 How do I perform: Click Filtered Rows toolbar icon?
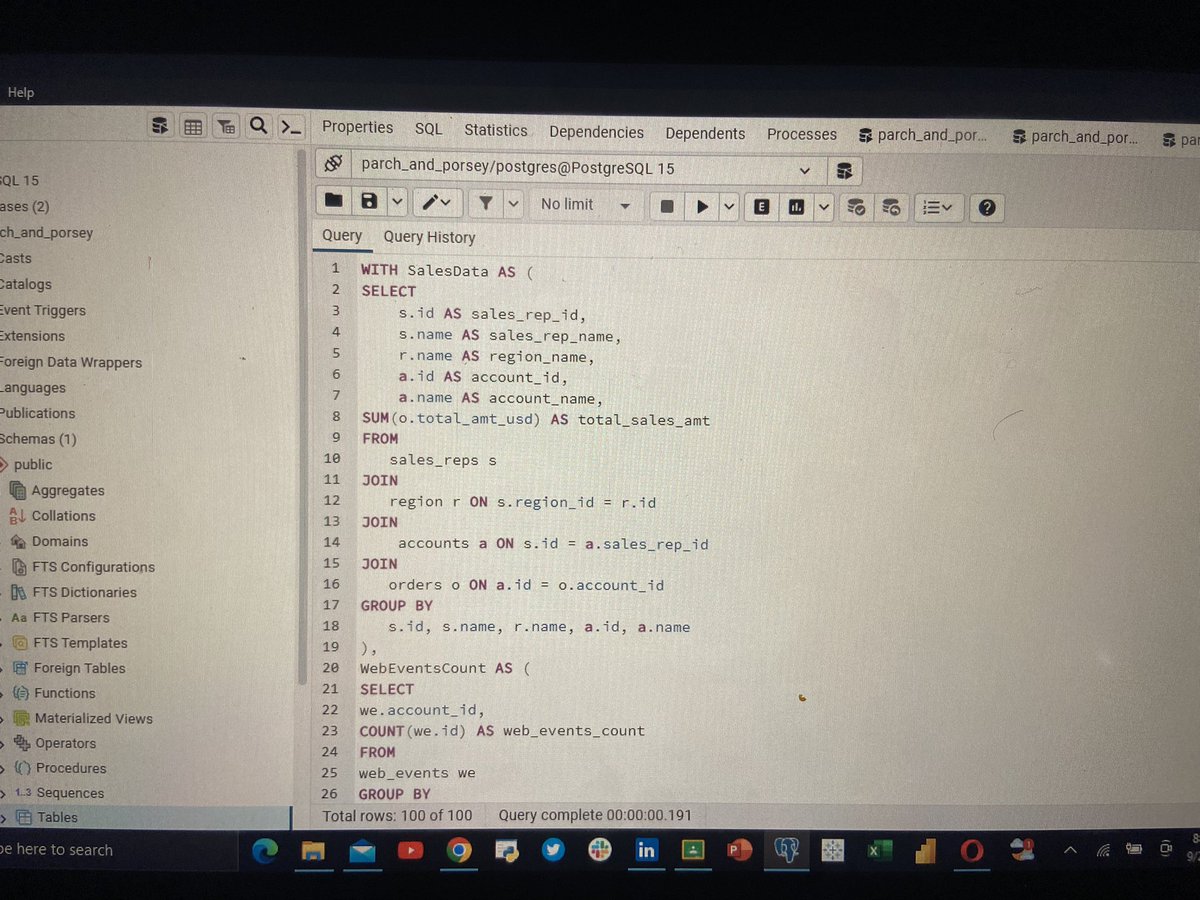pyautogui.click(x=226, y=126)
